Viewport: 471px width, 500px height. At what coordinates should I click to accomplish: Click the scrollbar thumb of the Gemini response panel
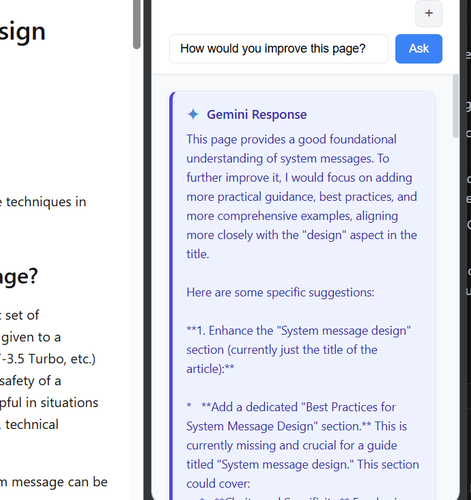coord(456,106)
